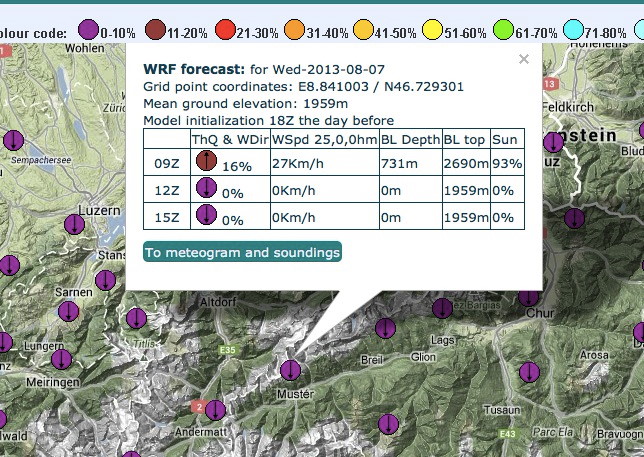Viewport: 644px width, 457px height.
Task: Click the red route 2 road shield
Action: click(x=199, y=407)
